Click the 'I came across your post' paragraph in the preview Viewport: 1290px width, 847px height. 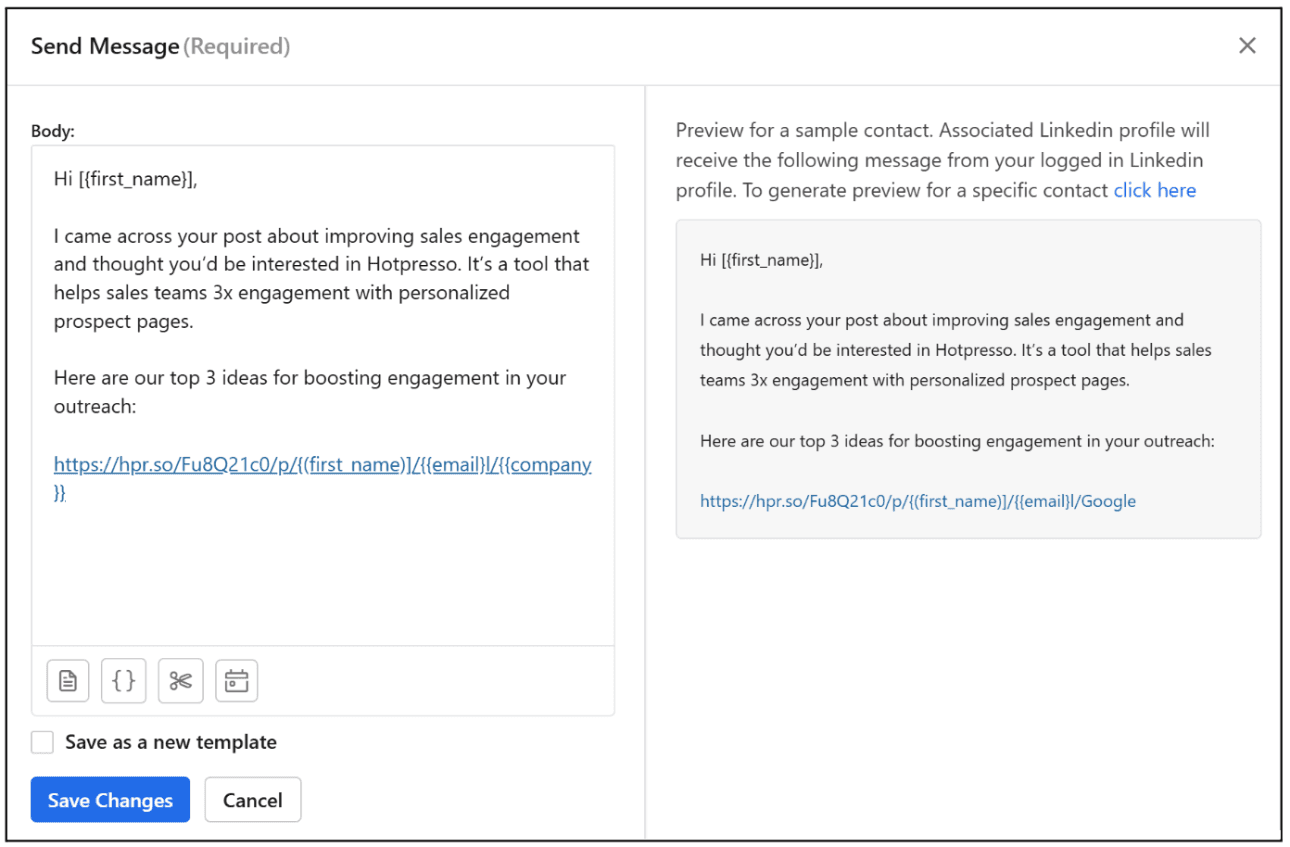pos(956,350)
